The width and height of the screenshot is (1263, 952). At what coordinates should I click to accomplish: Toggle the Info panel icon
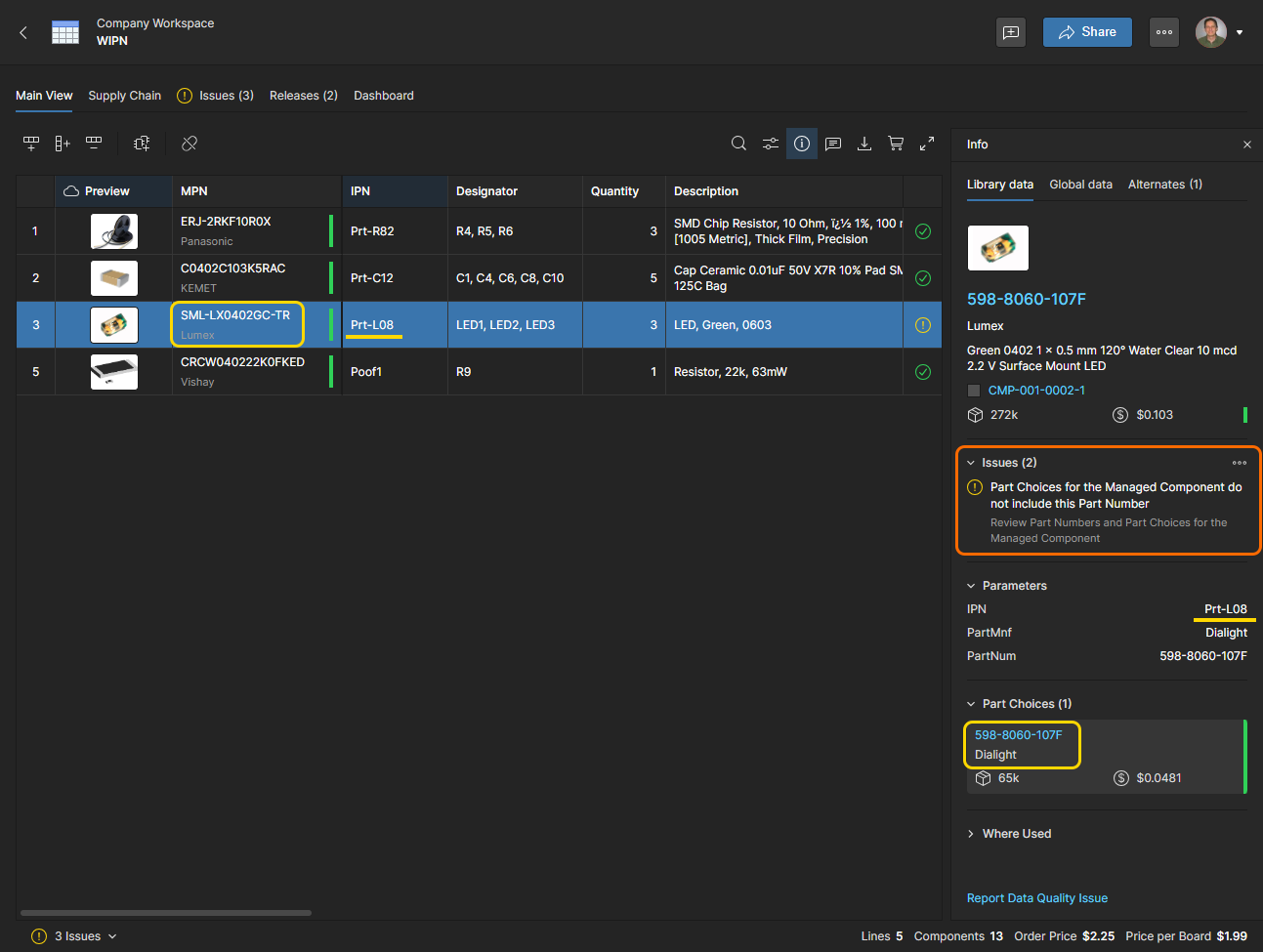pos(802,144)
